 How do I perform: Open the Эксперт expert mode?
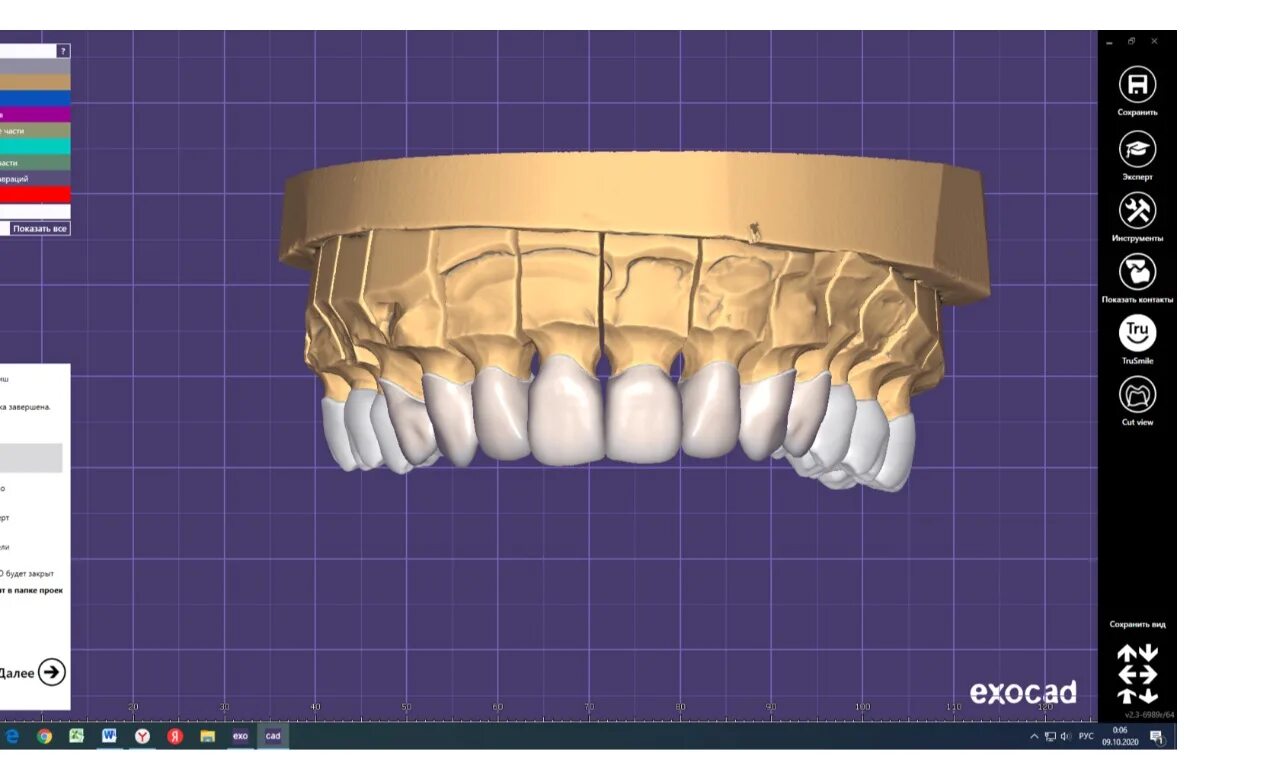pos(1137,149)
